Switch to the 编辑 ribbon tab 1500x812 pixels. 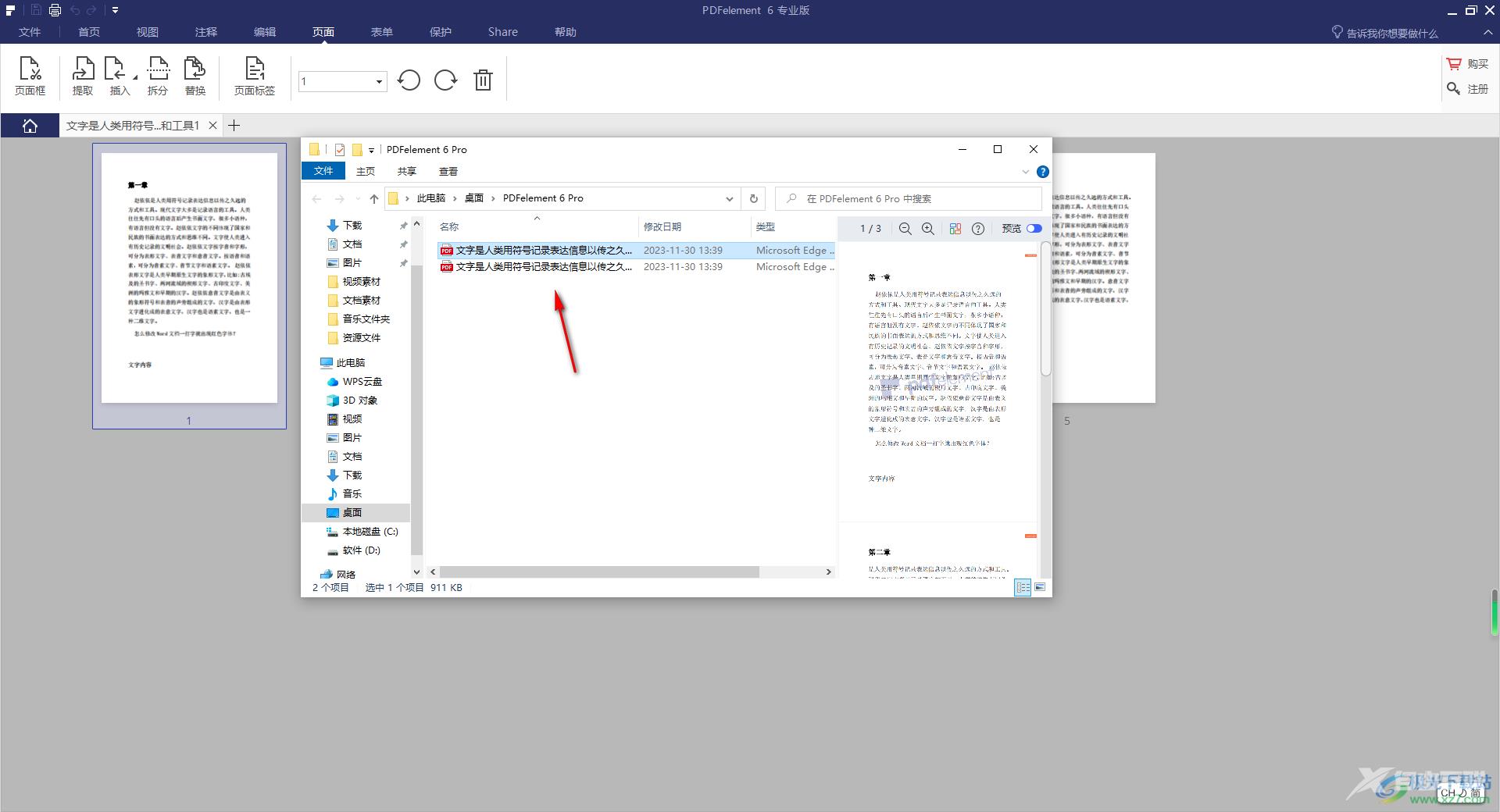[265, 32]
